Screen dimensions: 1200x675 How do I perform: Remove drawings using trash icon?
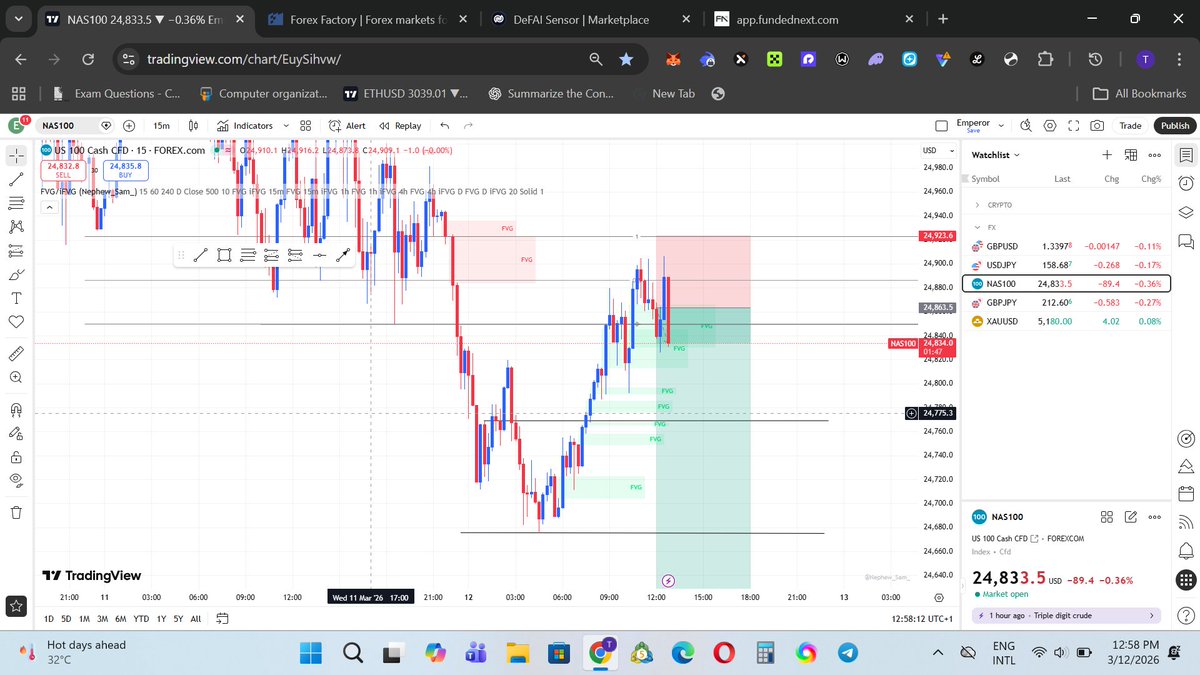[x=17, y=512]
